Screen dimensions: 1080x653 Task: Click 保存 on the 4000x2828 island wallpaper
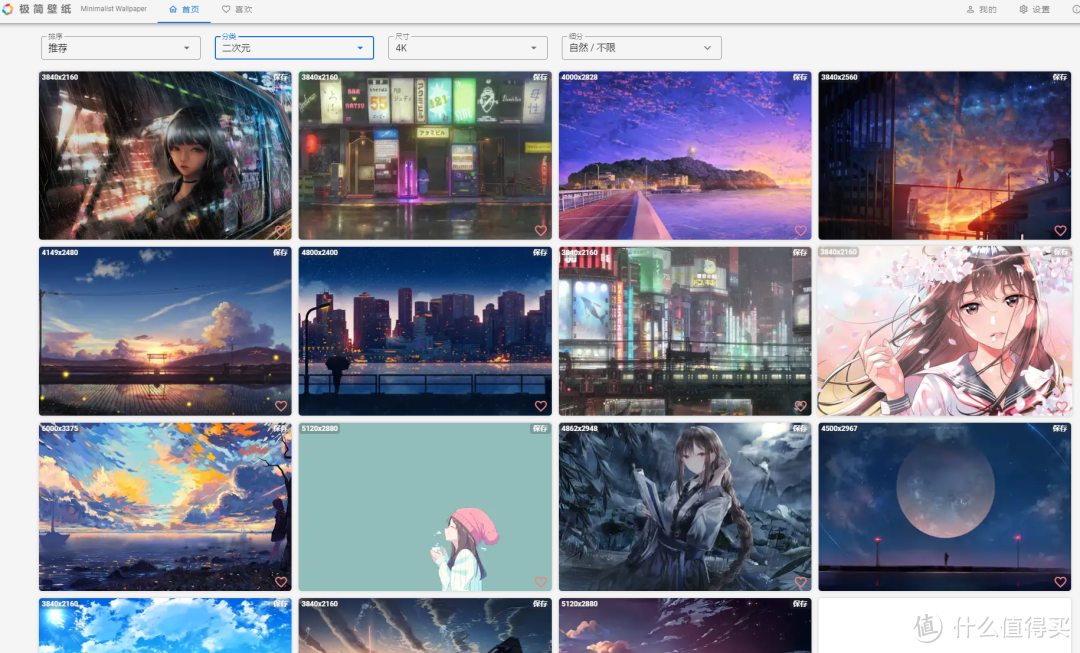[800, 77]
